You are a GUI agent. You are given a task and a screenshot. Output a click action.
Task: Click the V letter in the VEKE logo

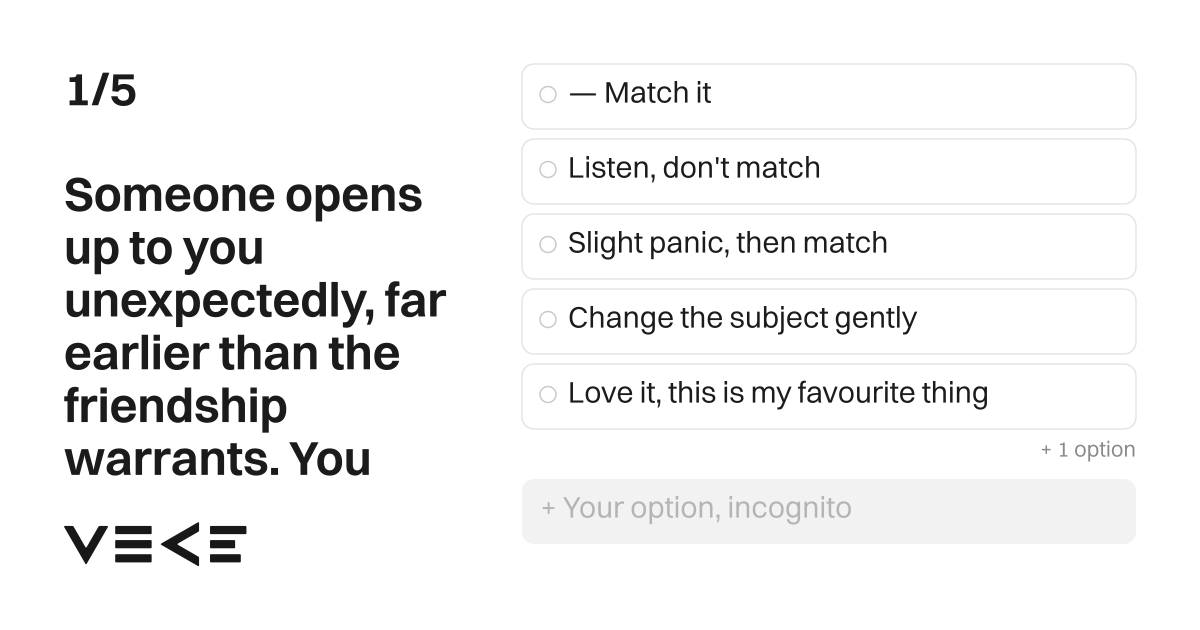(85, 544)
